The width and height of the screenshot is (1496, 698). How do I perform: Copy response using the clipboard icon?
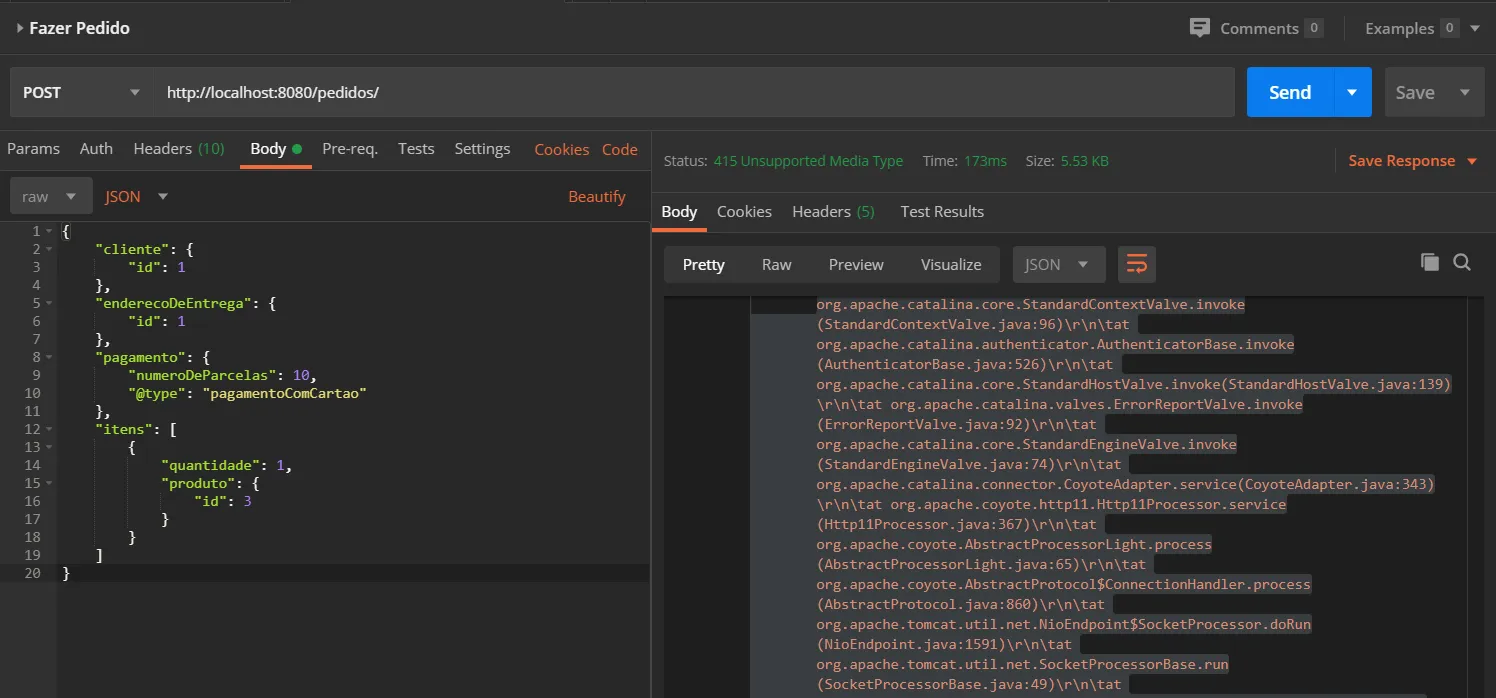point(1430,262)
